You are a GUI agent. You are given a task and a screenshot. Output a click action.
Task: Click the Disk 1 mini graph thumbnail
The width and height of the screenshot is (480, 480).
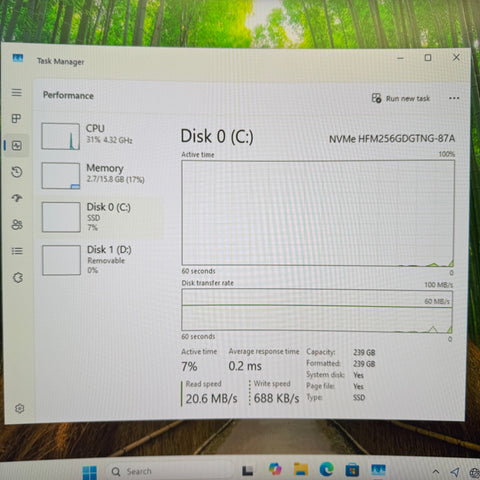point(61,260)
